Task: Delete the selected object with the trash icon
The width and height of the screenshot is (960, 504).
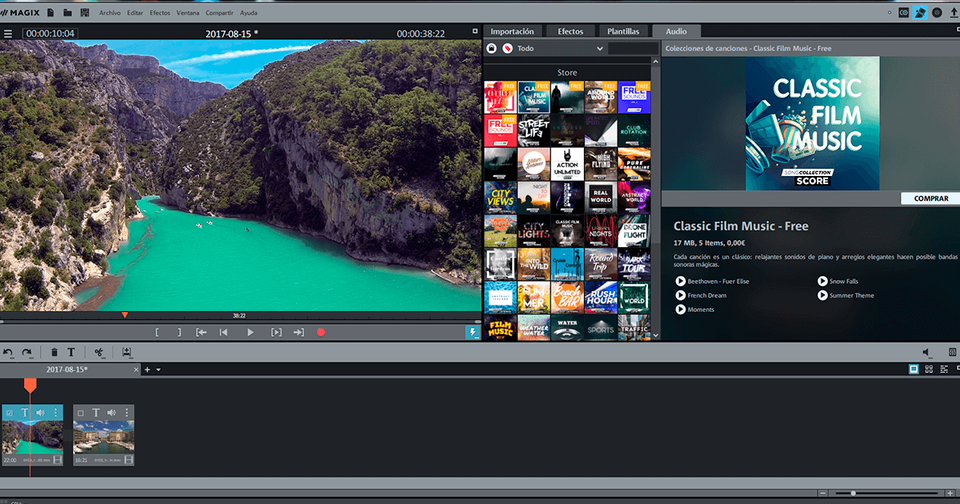Action: click(x=54, y=352)
